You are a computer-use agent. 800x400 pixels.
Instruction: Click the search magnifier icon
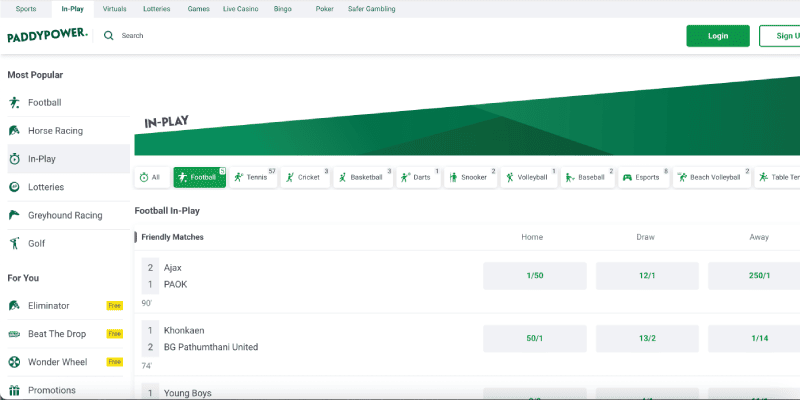(x=109, y=36)
